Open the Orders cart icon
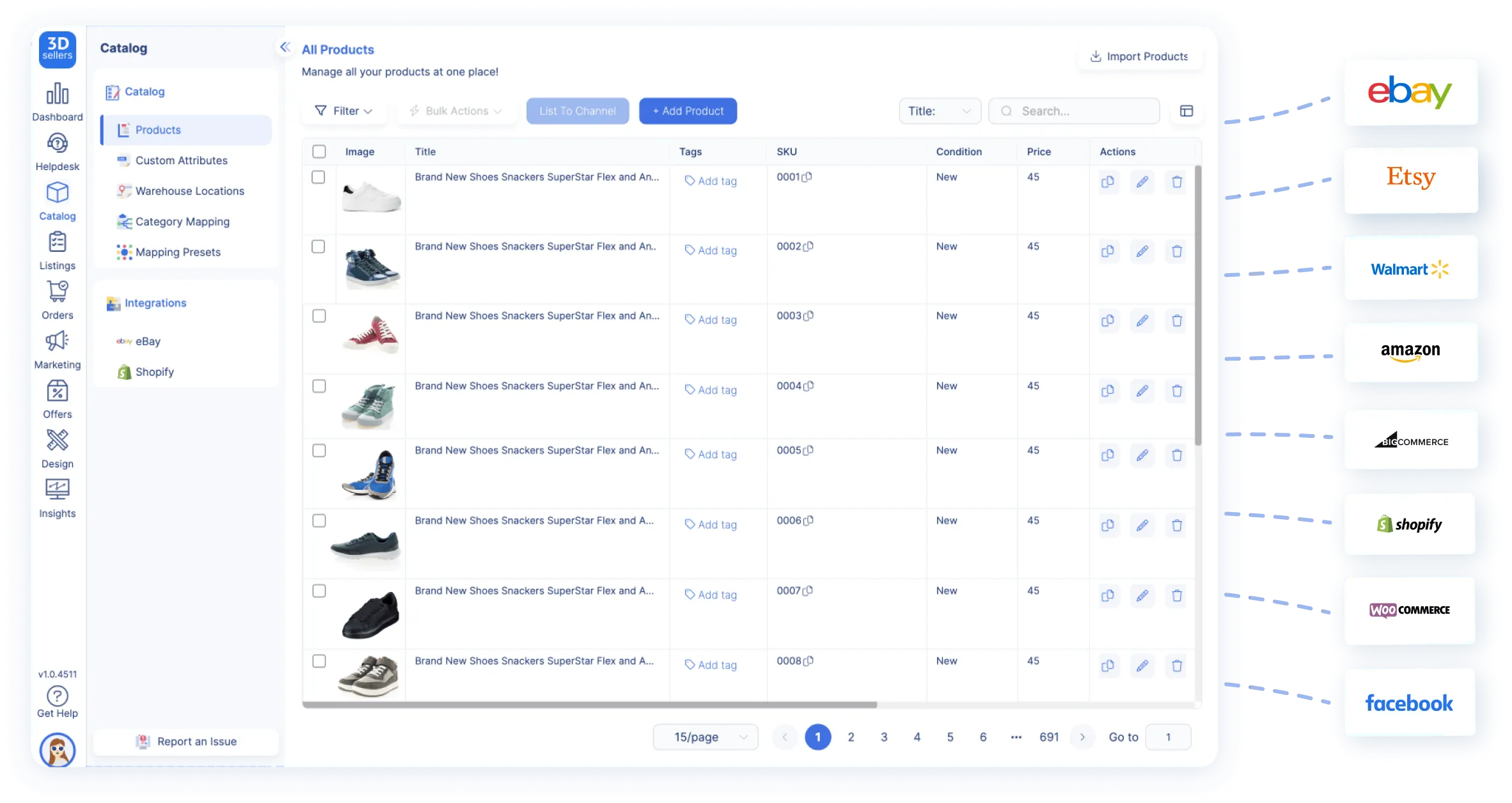The image size is (1512, 803). pos(57,292)
